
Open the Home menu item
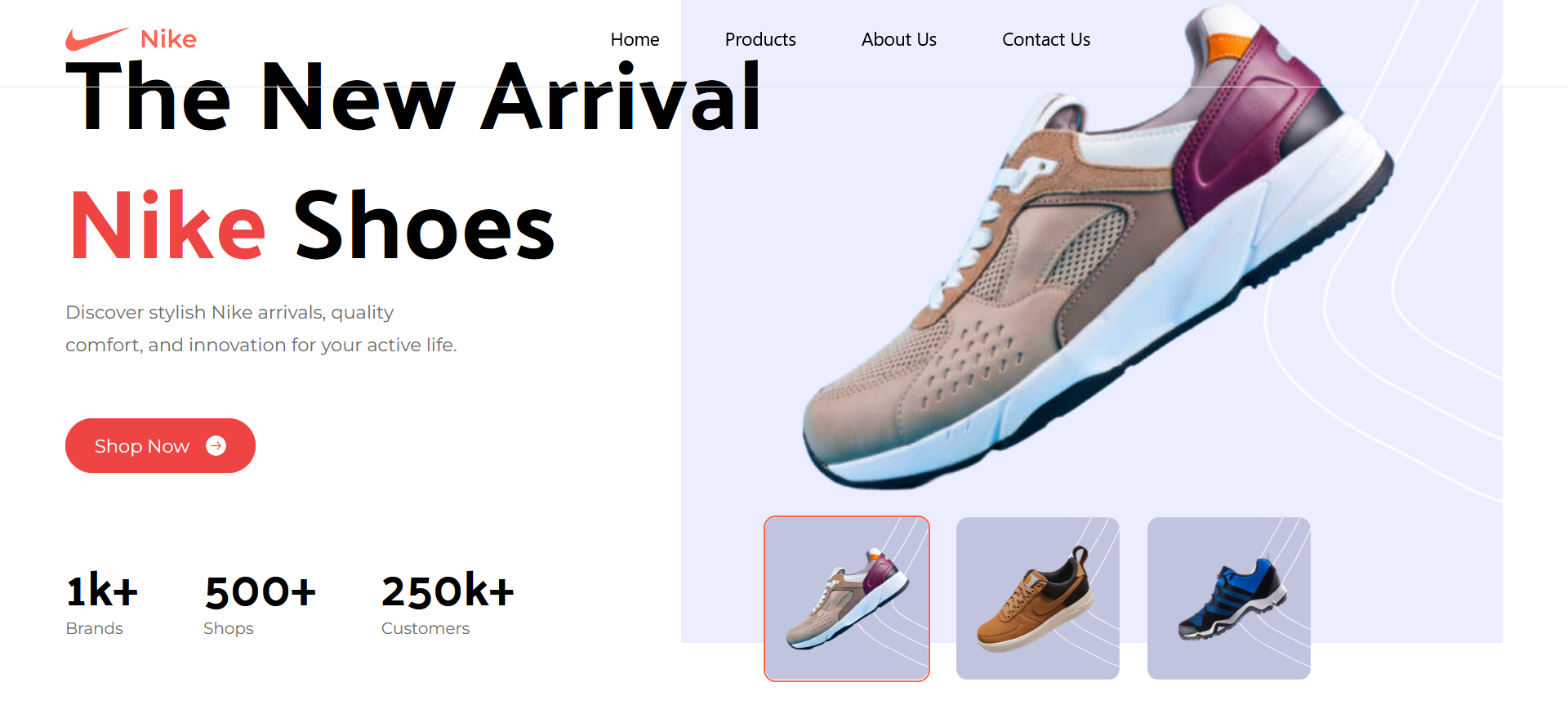[x=635, y=39]
